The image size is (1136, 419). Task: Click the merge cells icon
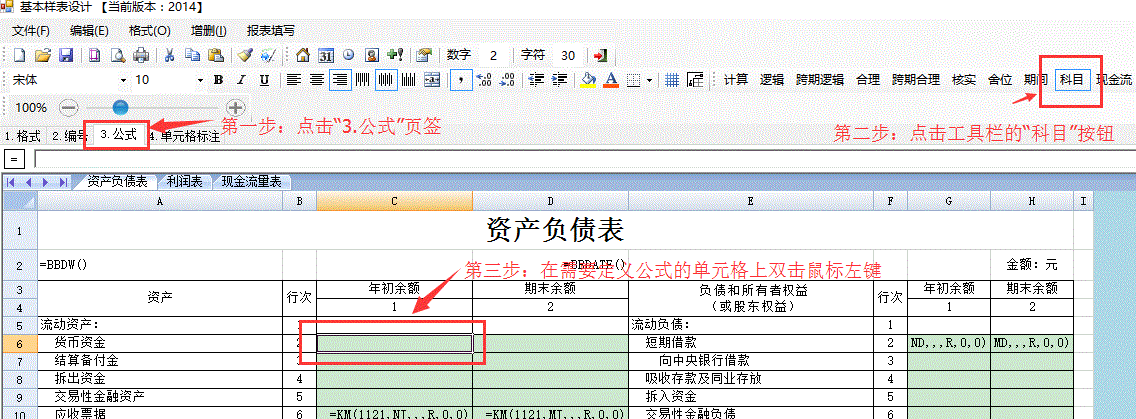click(x=432, y=80)
